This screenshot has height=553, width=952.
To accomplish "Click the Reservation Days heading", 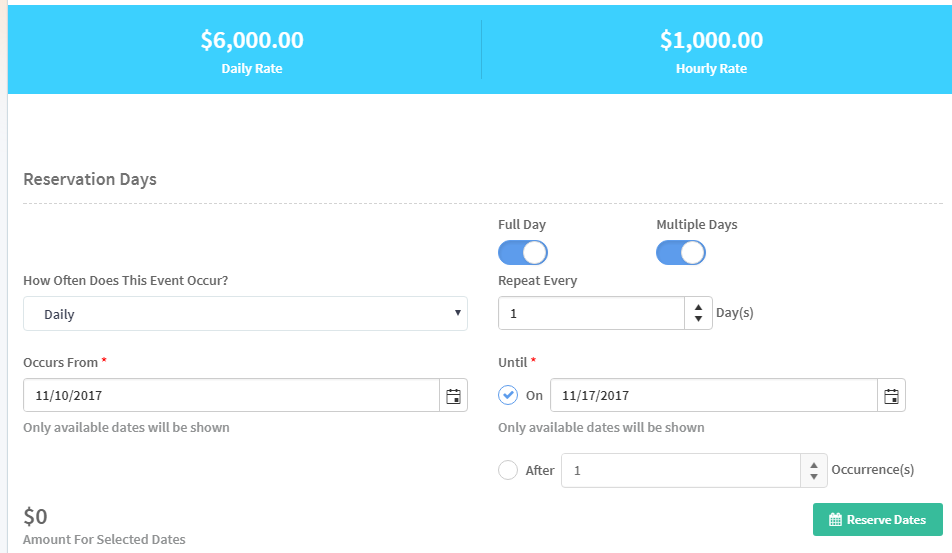I will (90, 180).
